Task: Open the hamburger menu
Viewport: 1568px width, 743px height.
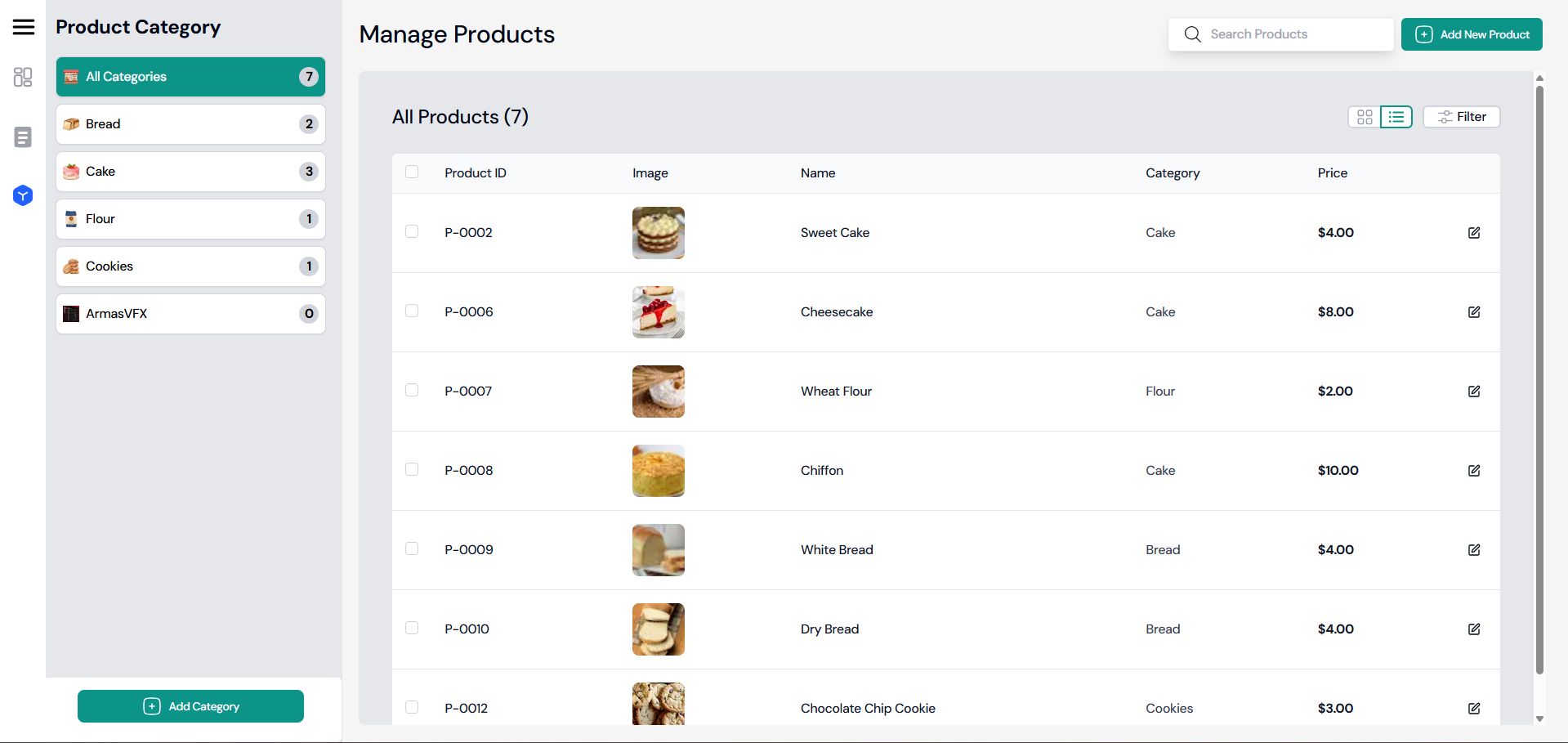Action: [24, 27]
